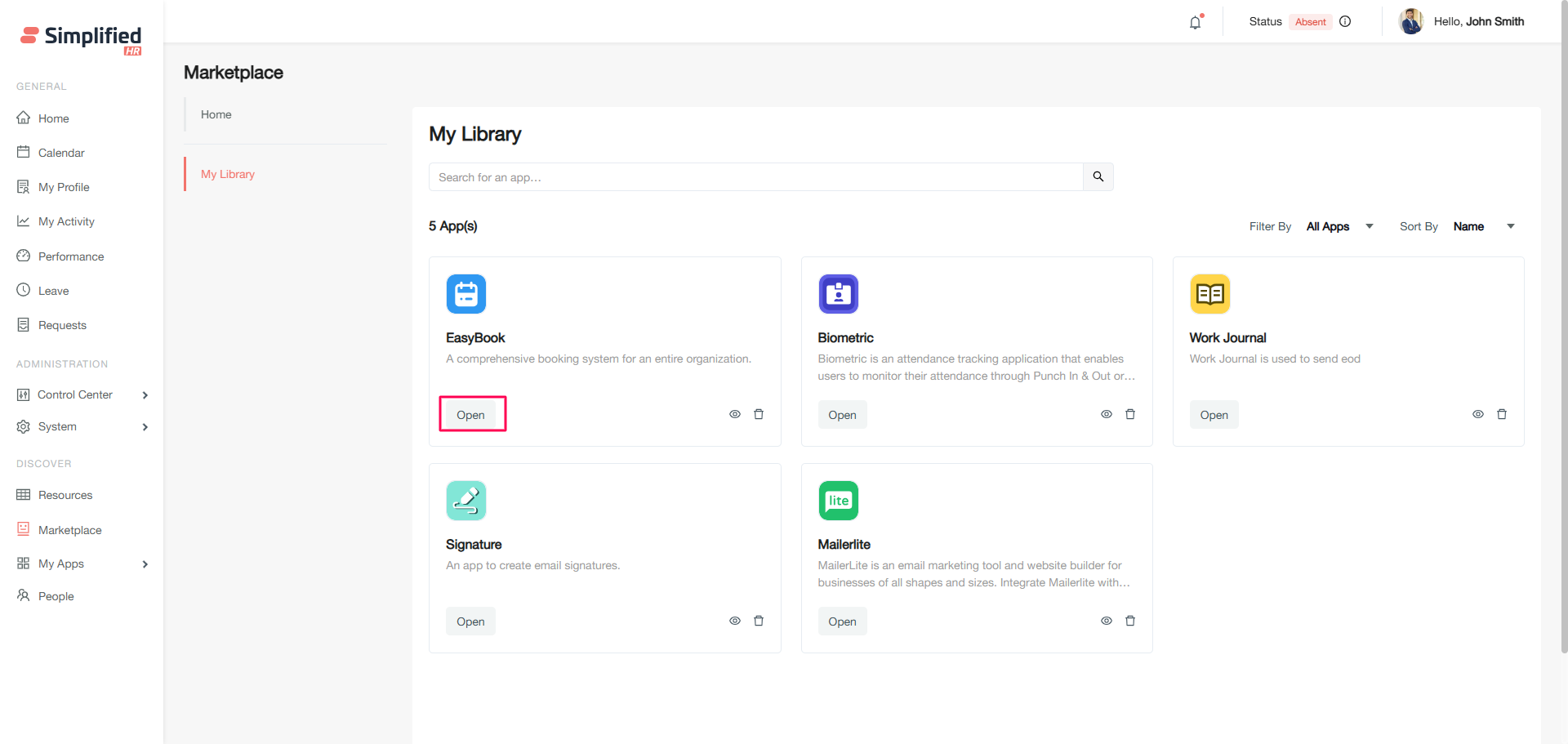Toggle the eye icon on Signature card

tap(734, 621)
